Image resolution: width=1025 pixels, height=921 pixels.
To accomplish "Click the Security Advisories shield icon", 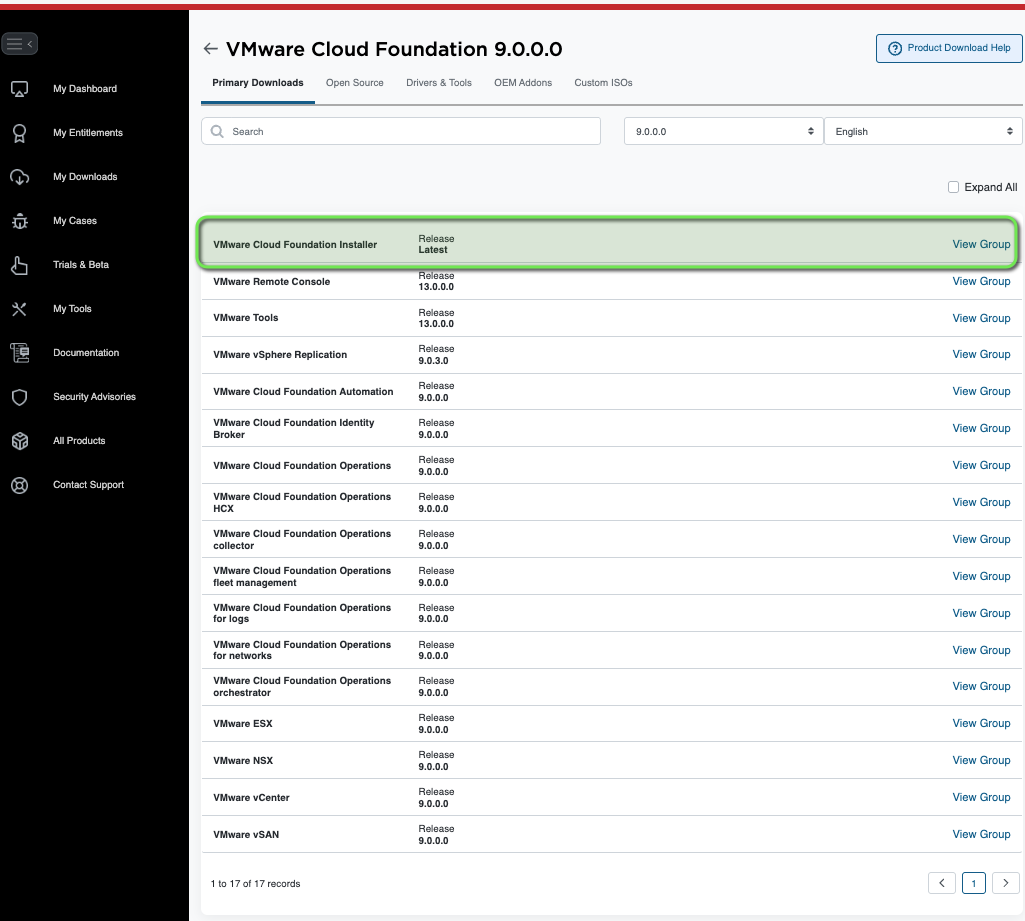I will click(20, 397).
